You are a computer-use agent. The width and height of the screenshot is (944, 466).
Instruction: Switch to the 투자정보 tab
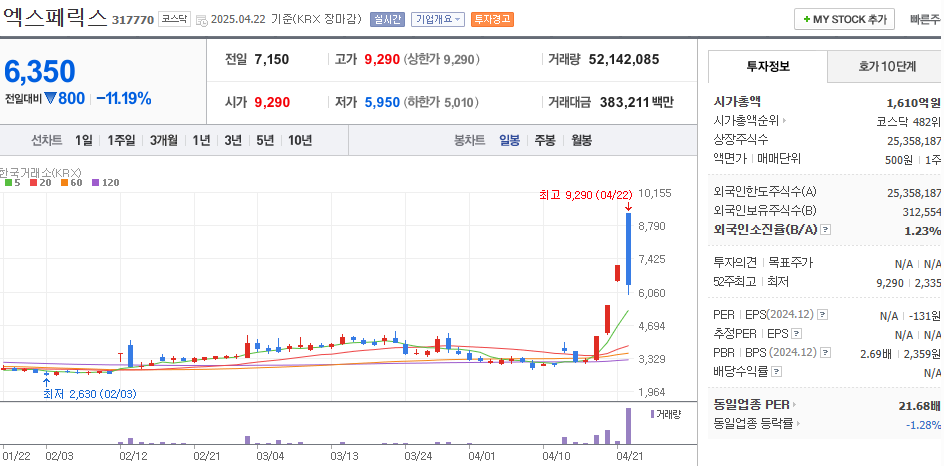point(768,66)
